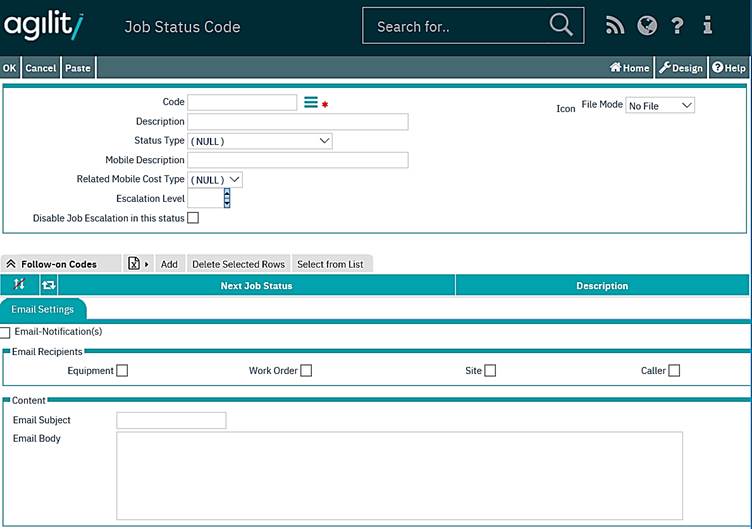Screen dimensions: 752x529
Task: Check the Work Order recipient box
Action: tap(306, 371)
